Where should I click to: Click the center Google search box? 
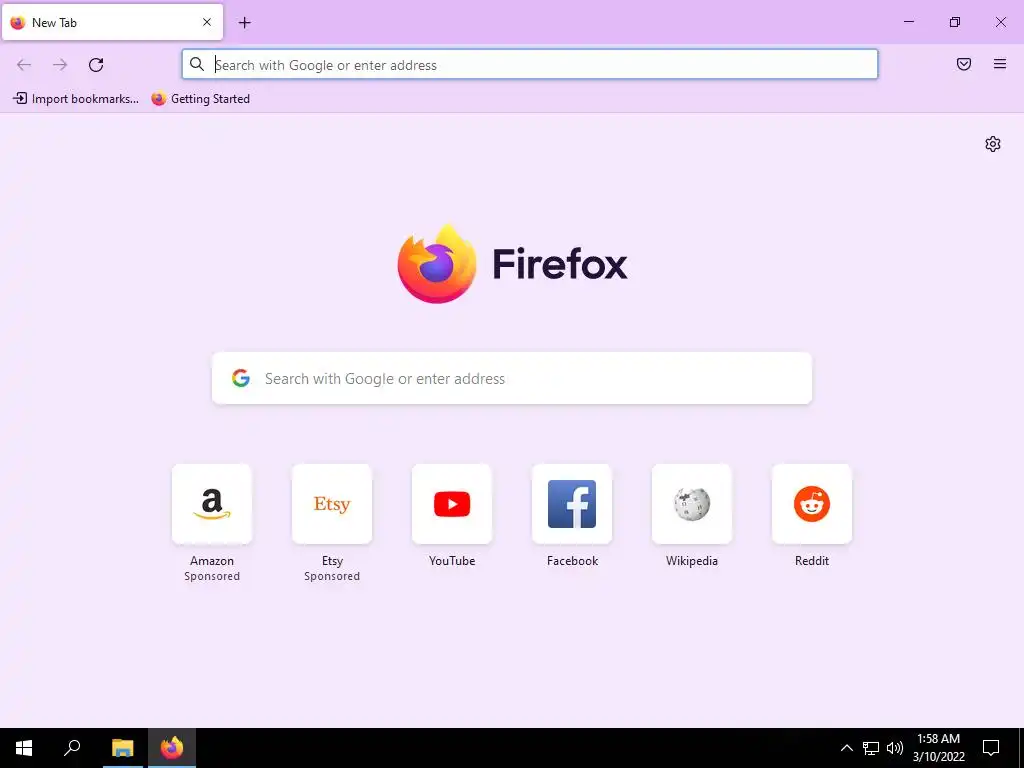(512, 378)
